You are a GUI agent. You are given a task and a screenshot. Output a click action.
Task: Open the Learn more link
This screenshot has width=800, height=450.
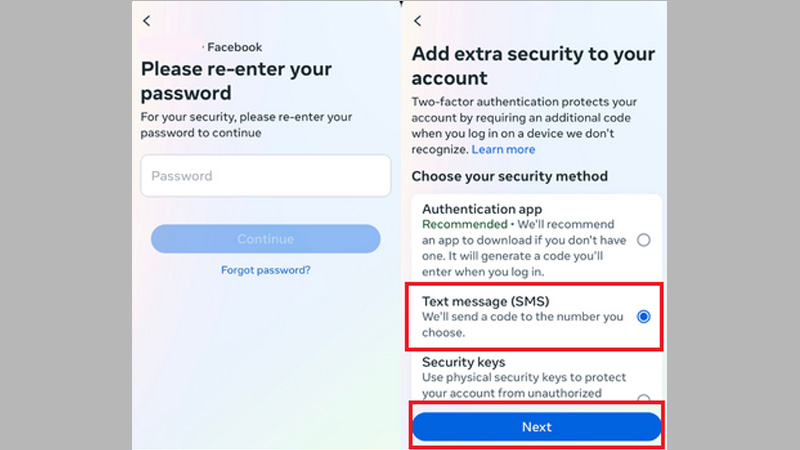coord(503,149)
